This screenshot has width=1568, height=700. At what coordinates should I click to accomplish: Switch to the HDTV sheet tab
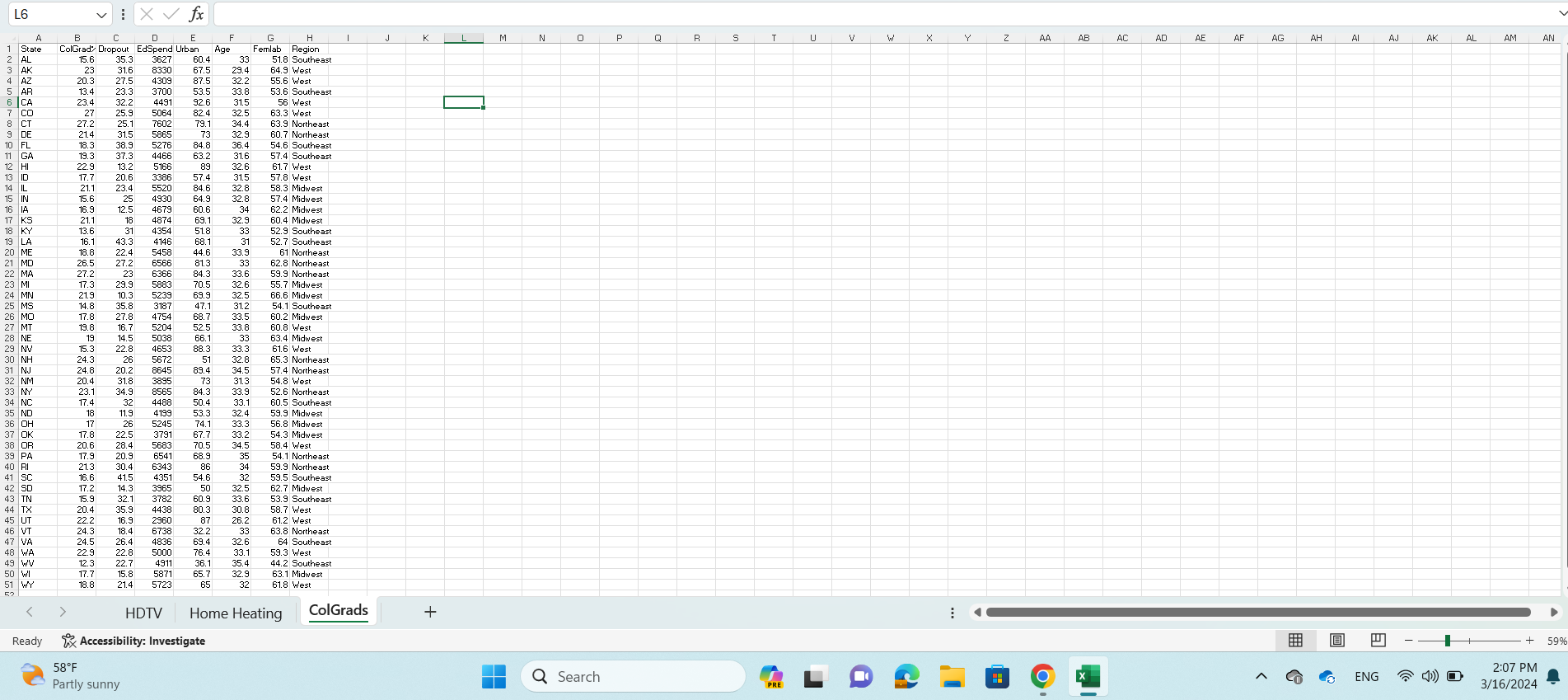coord(143,613)
